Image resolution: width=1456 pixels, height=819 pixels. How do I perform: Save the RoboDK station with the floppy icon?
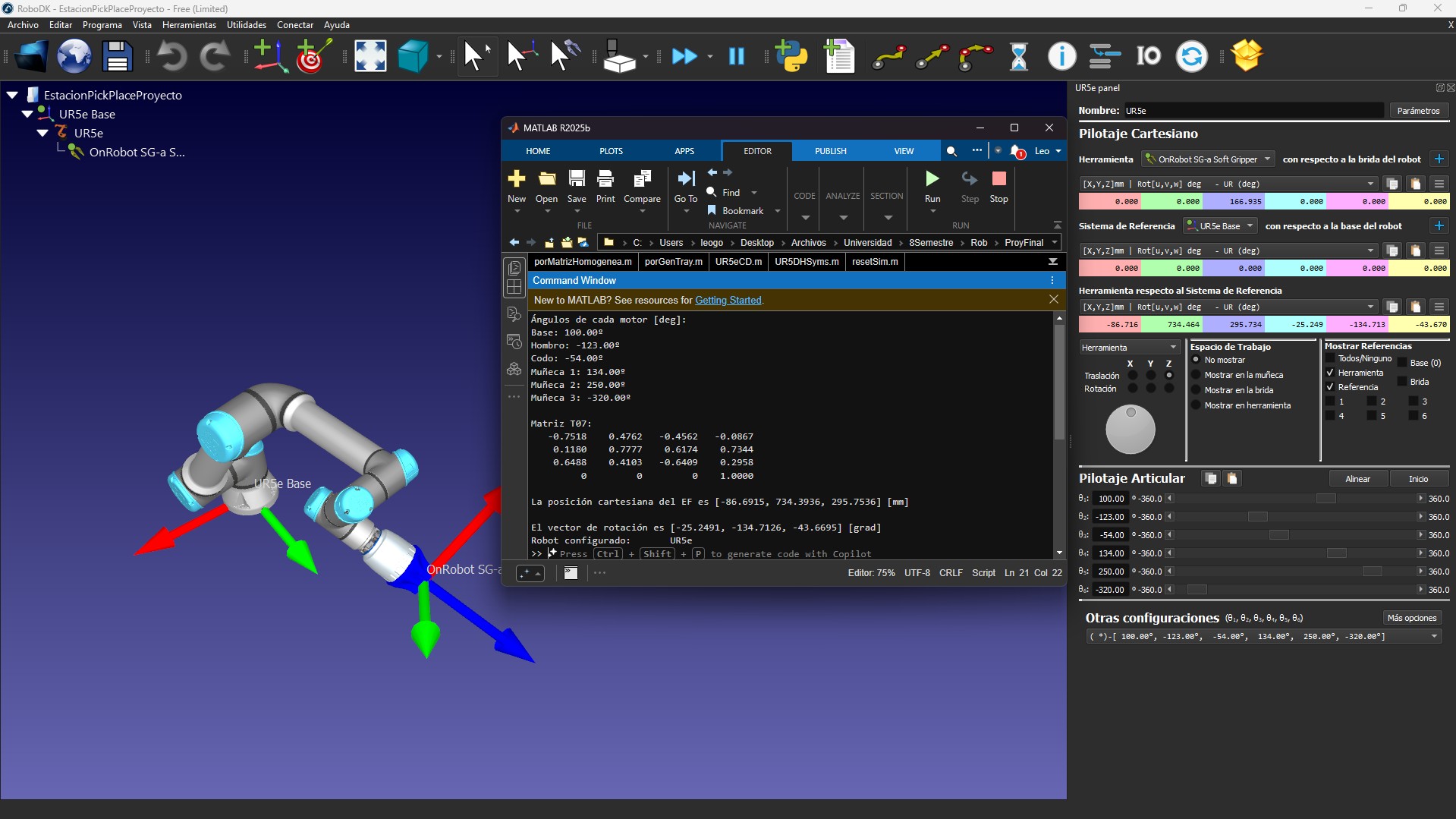click(117, 56)
